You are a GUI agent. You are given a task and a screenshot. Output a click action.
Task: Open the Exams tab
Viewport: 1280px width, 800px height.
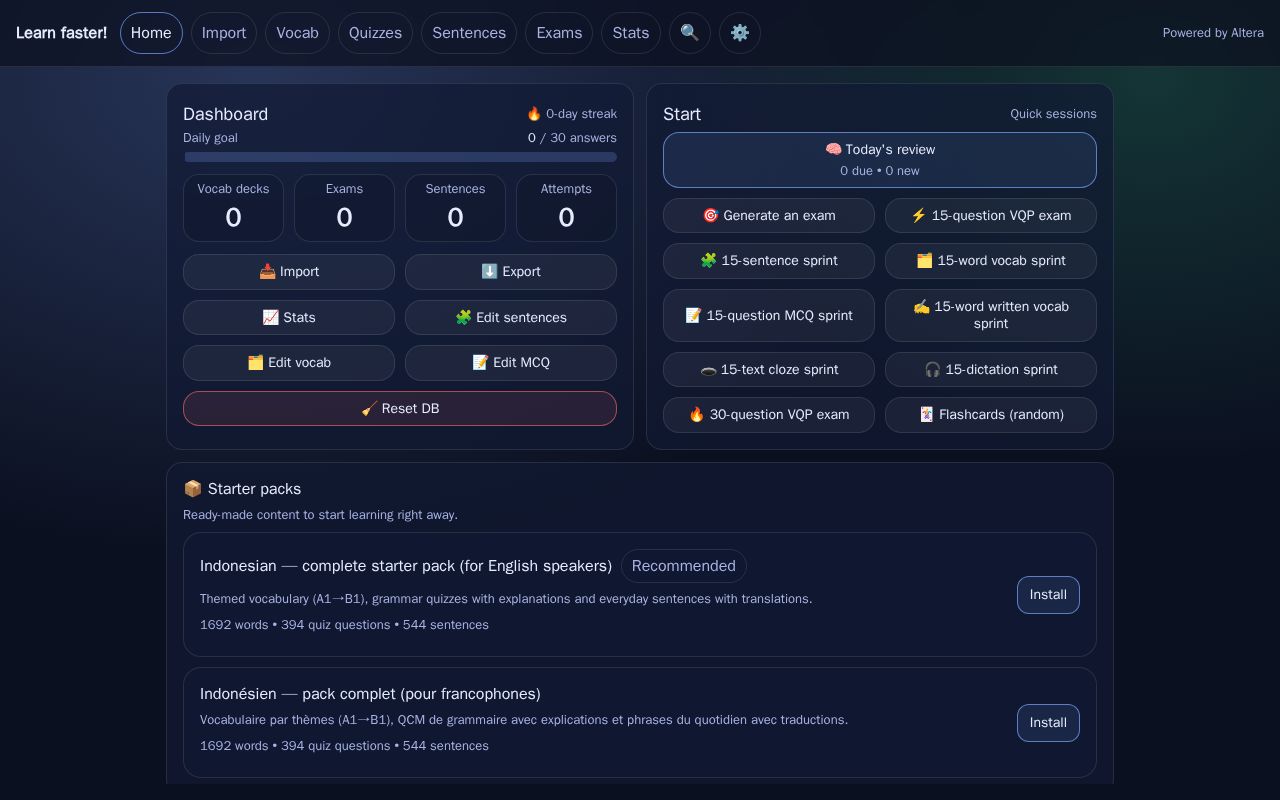559,33
